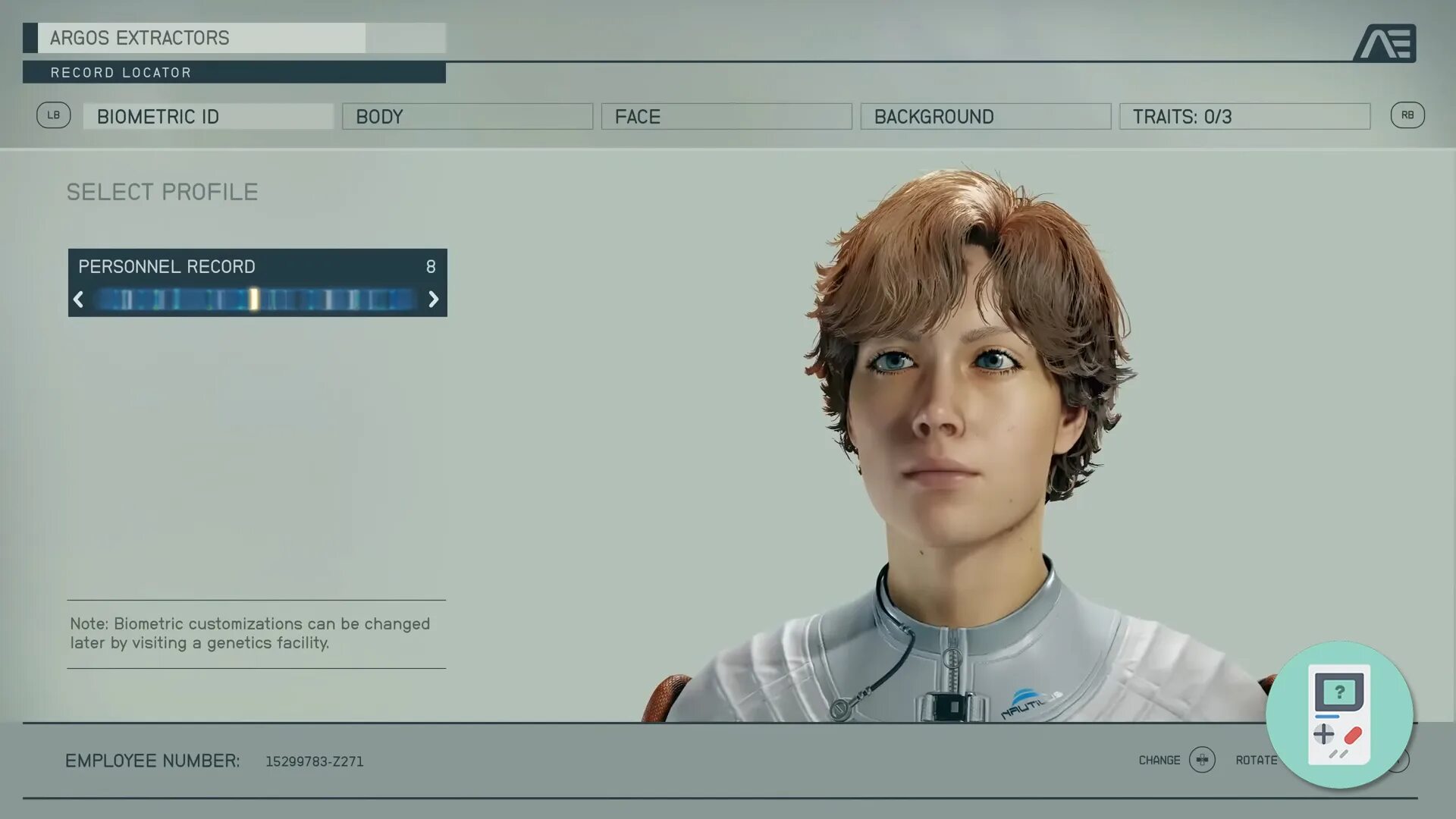This screenshot has width=1456, height=819.
Task: Click the Change button label
Action: [x=1159, y=760]
